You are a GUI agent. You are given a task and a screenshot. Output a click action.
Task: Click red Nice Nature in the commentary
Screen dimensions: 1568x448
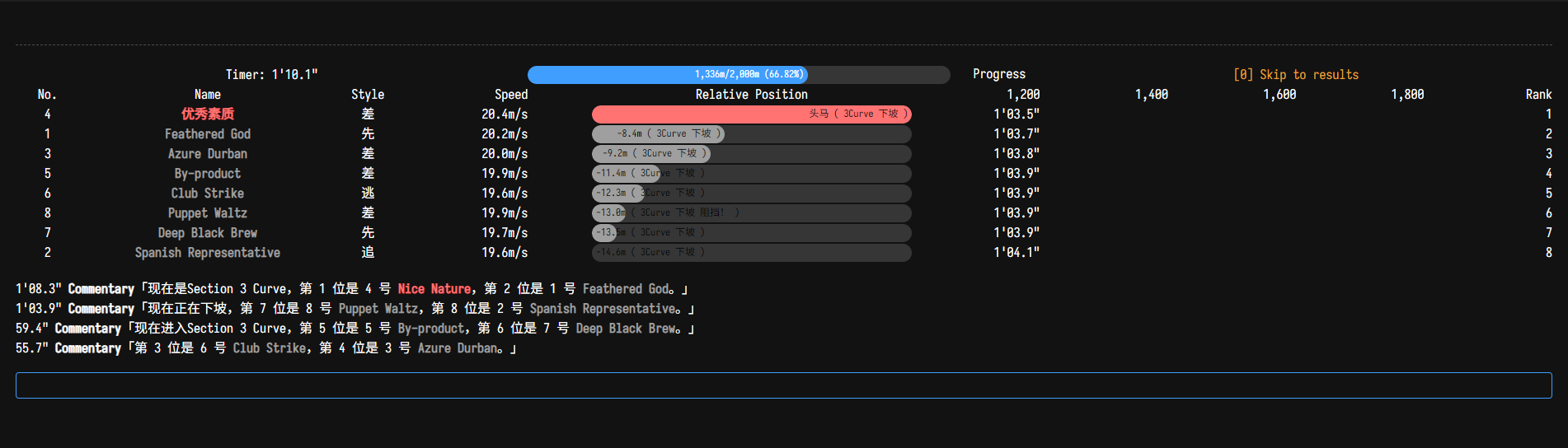[434, 289]
